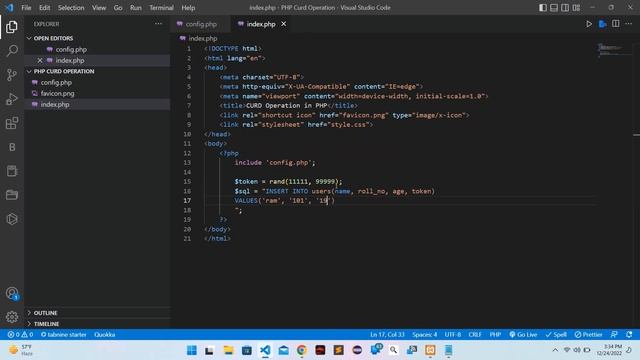640x360 pixels.
Task: Open Run and Debug view
Action: [12, 99]
